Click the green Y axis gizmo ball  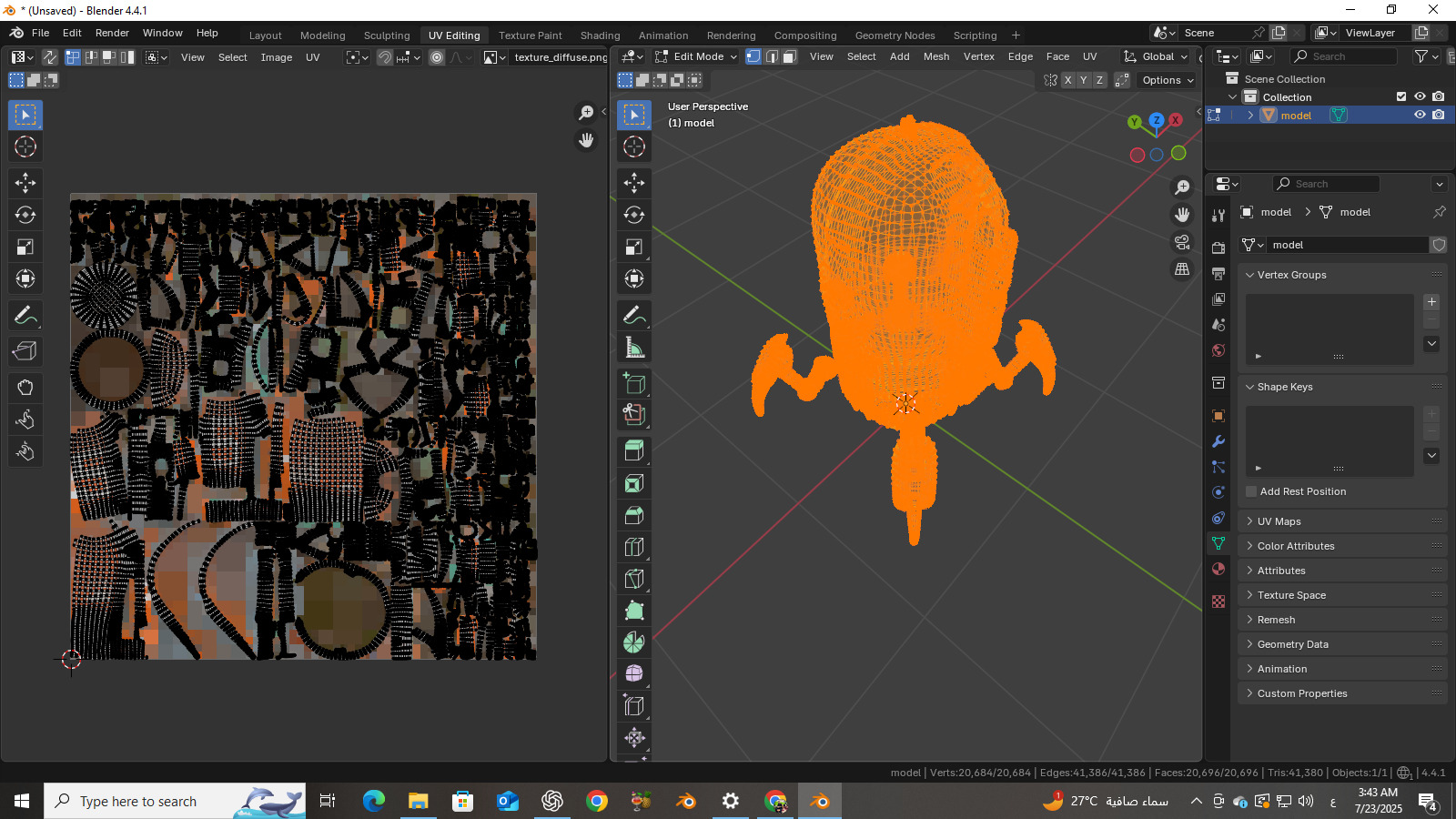(x=1134, y=122)
